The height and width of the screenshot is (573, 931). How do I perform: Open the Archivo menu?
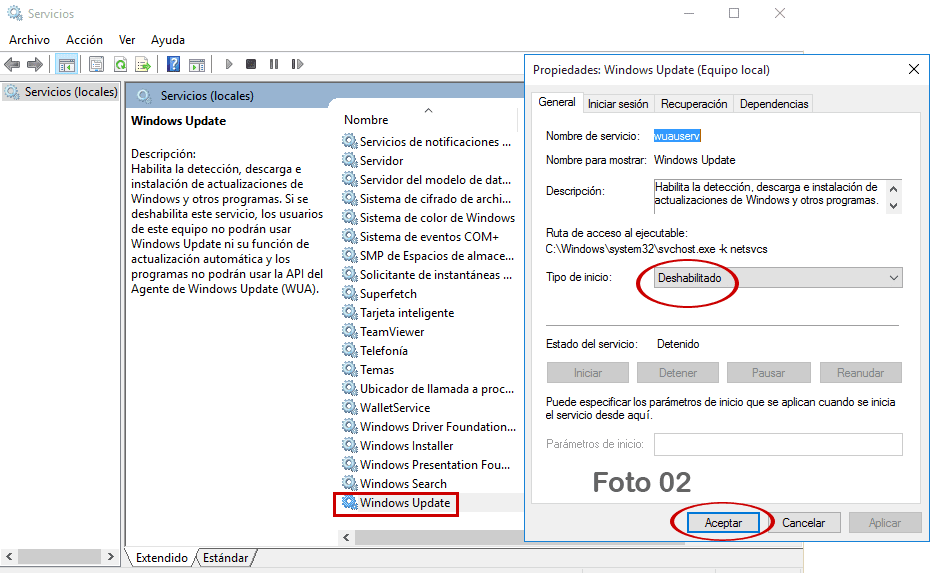[x=29, y=40]
